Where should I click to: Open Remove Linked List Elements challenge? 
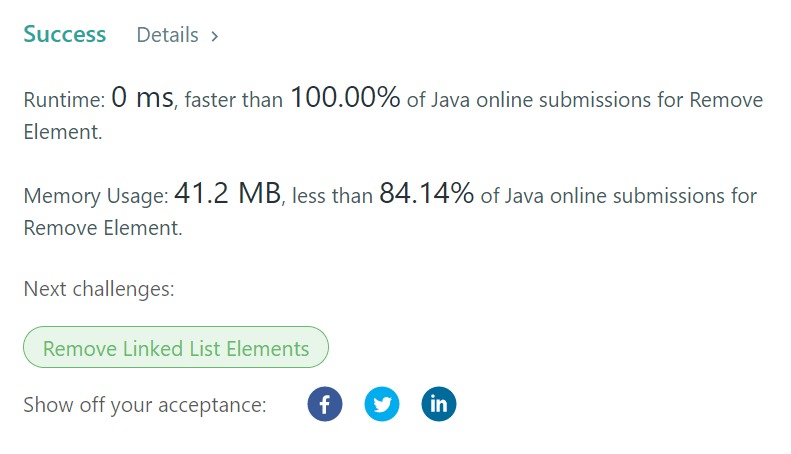click(x=176, y=349)
